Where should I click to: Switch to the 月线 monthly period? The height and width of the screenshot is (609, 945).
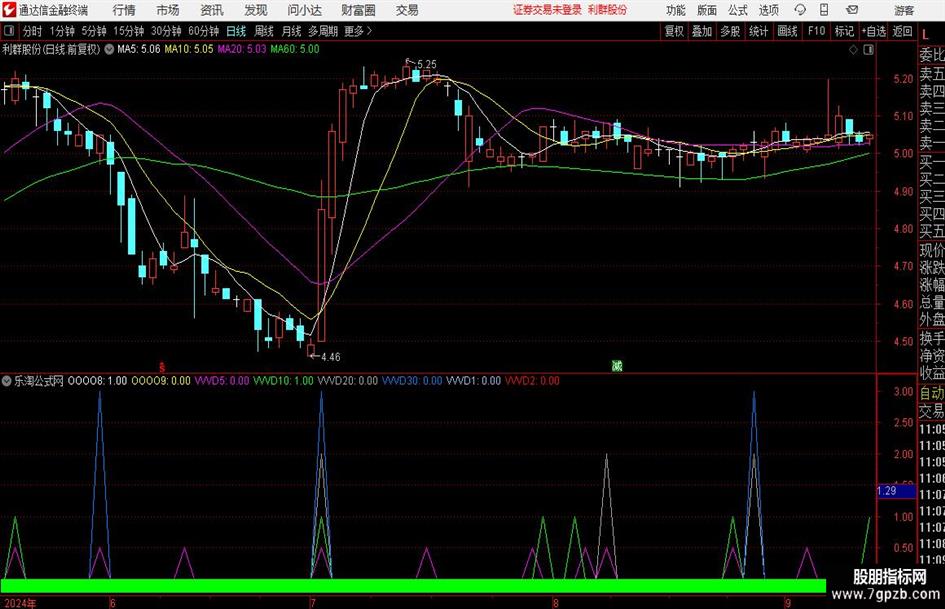click(291, 31)
